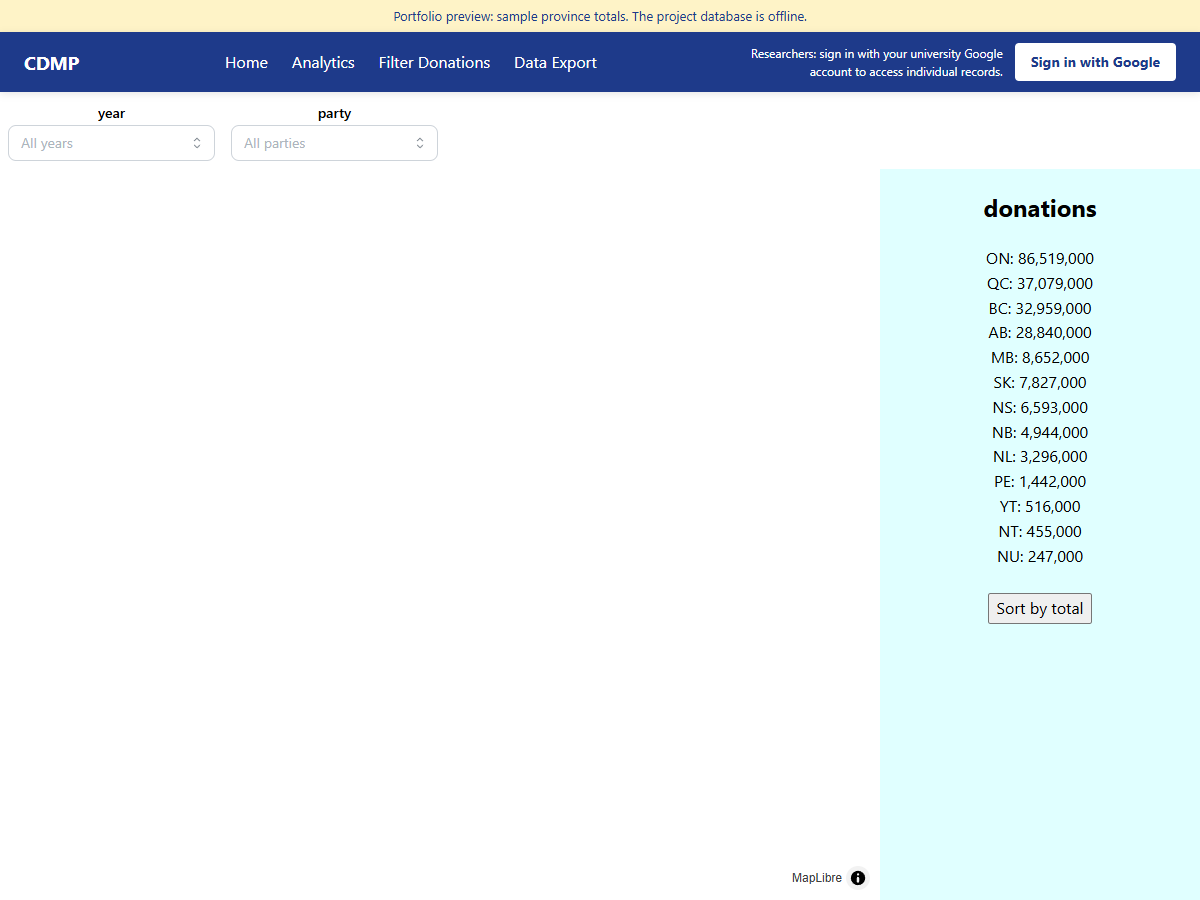Screen dimensions: 1200x900
Task: Select the NL: 3,296,000 entry
Action: 1040,456
